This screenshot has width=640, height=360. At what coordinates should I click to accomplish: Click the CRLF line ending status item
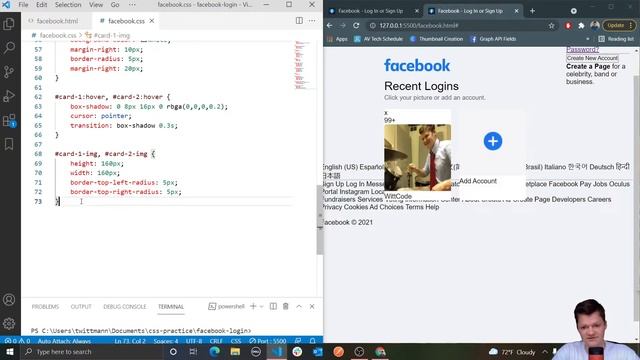[216, 341]
